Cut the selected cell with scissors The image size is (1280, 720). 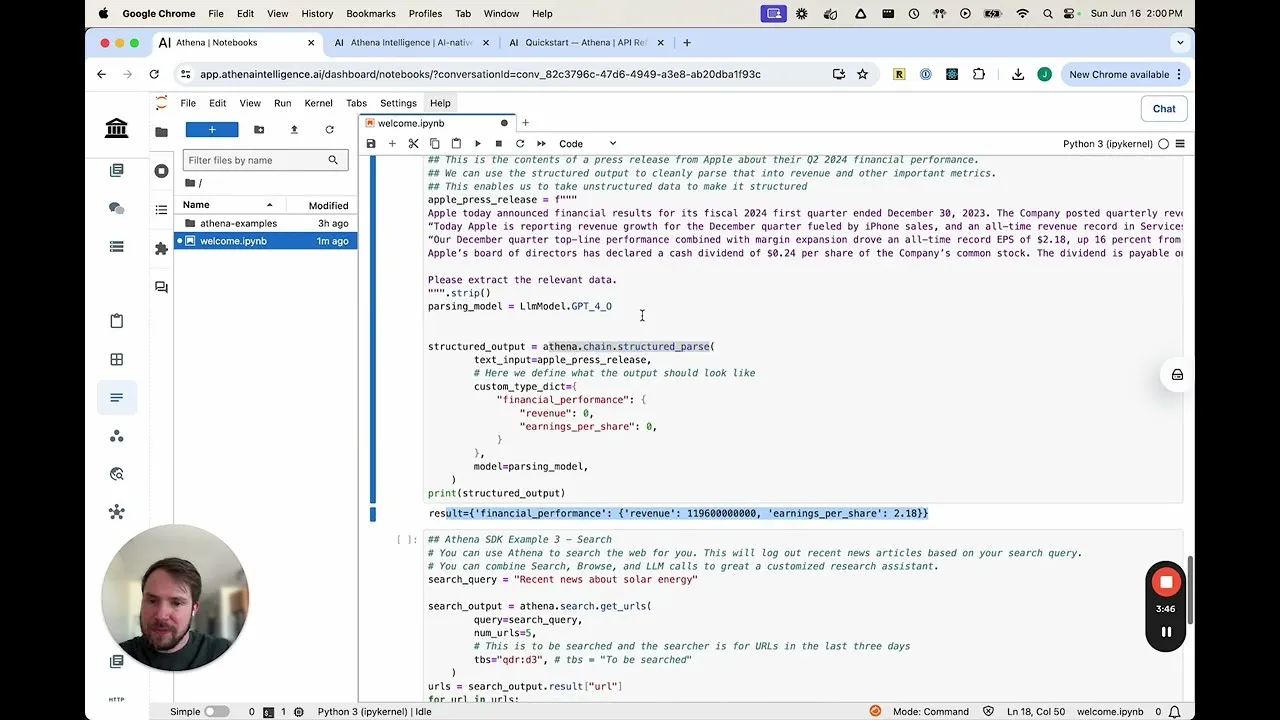click(x=413, y=144)
